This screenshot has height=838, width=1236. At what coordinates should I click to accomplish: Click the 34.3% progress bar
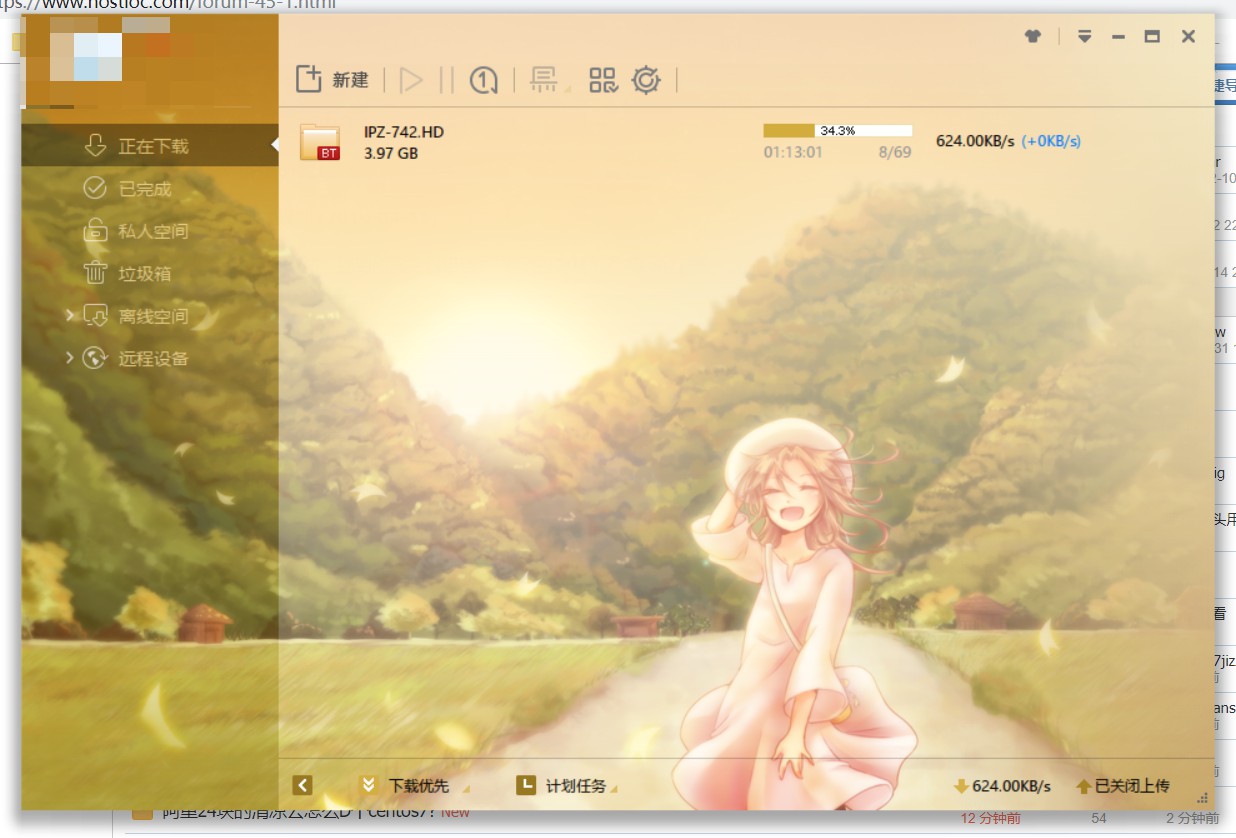click(838, 131)
